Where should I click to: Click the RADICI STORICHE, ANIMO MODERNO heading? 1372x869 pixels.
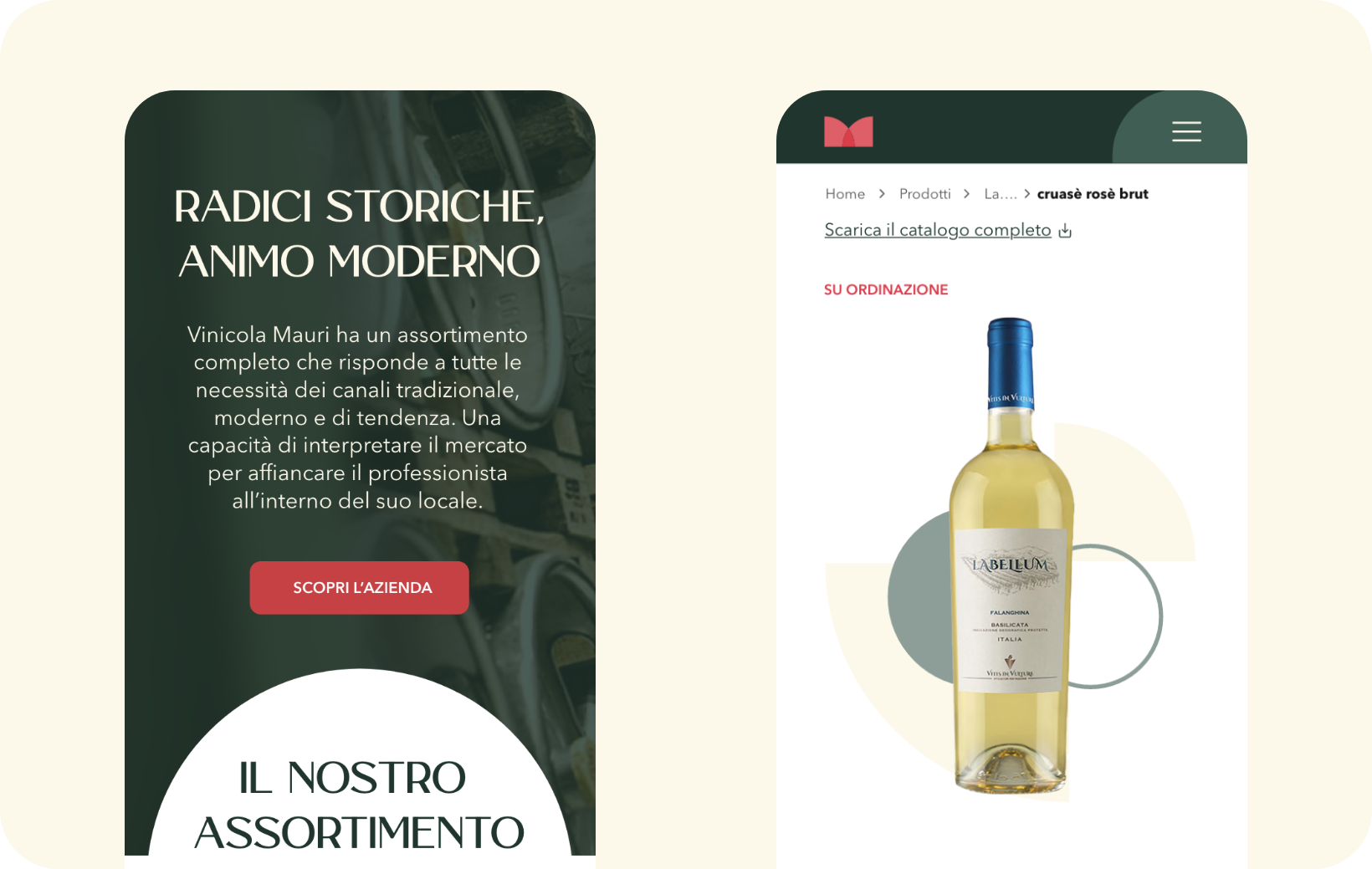tap(360, 233)
